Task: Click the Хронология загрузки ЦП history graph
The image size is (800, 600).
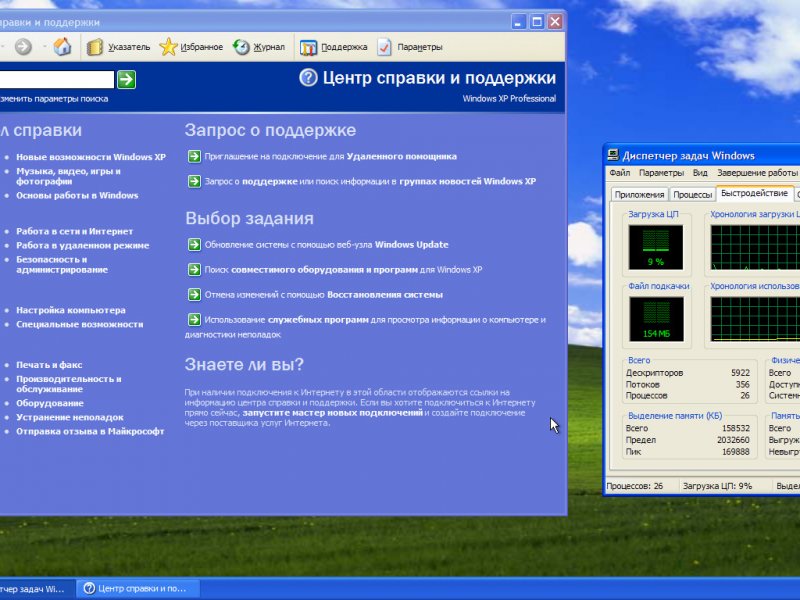Action: point(755,247)
